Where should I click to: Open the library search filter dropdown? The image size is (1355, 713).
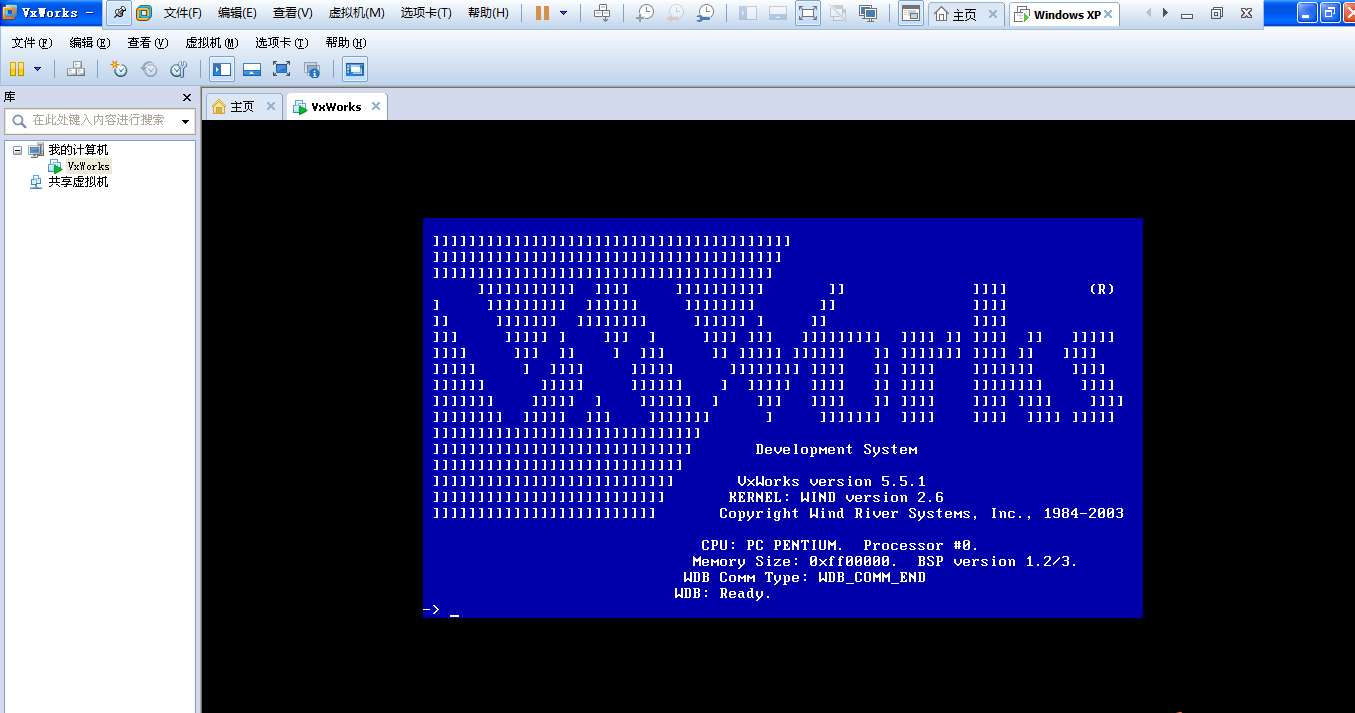[185, 121]
